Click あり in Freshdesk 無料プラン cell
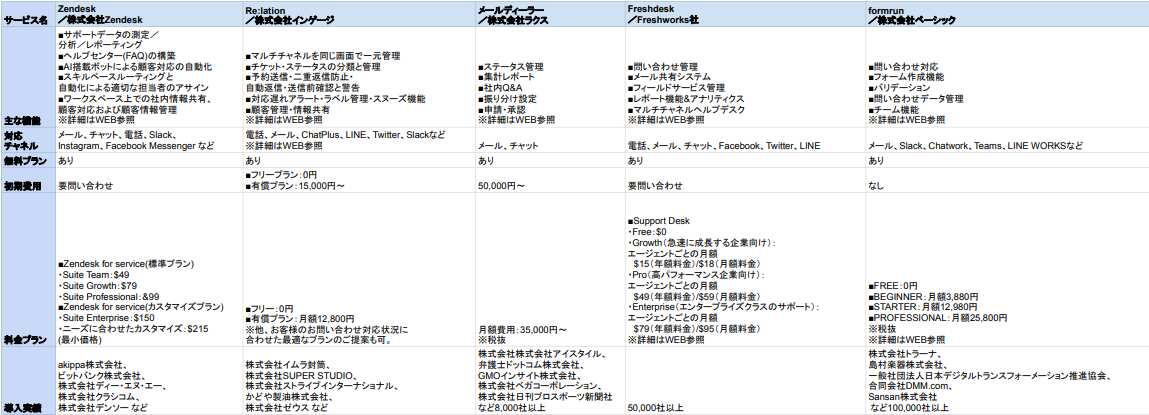1149x415 pixels. point(635,160)
